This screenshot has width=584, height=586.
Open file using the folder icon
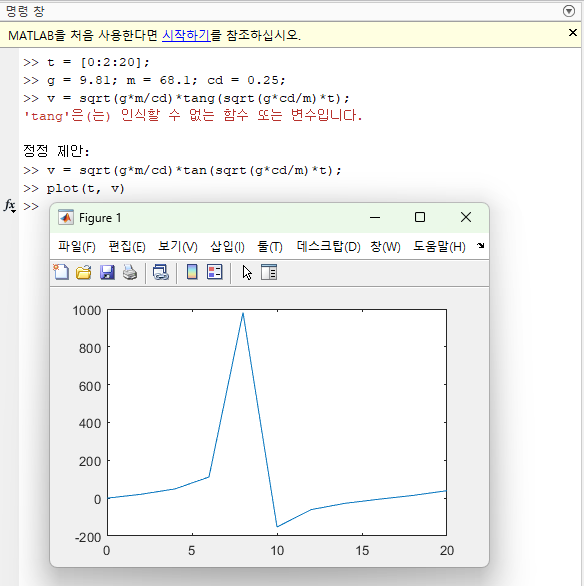coord(84,272)
